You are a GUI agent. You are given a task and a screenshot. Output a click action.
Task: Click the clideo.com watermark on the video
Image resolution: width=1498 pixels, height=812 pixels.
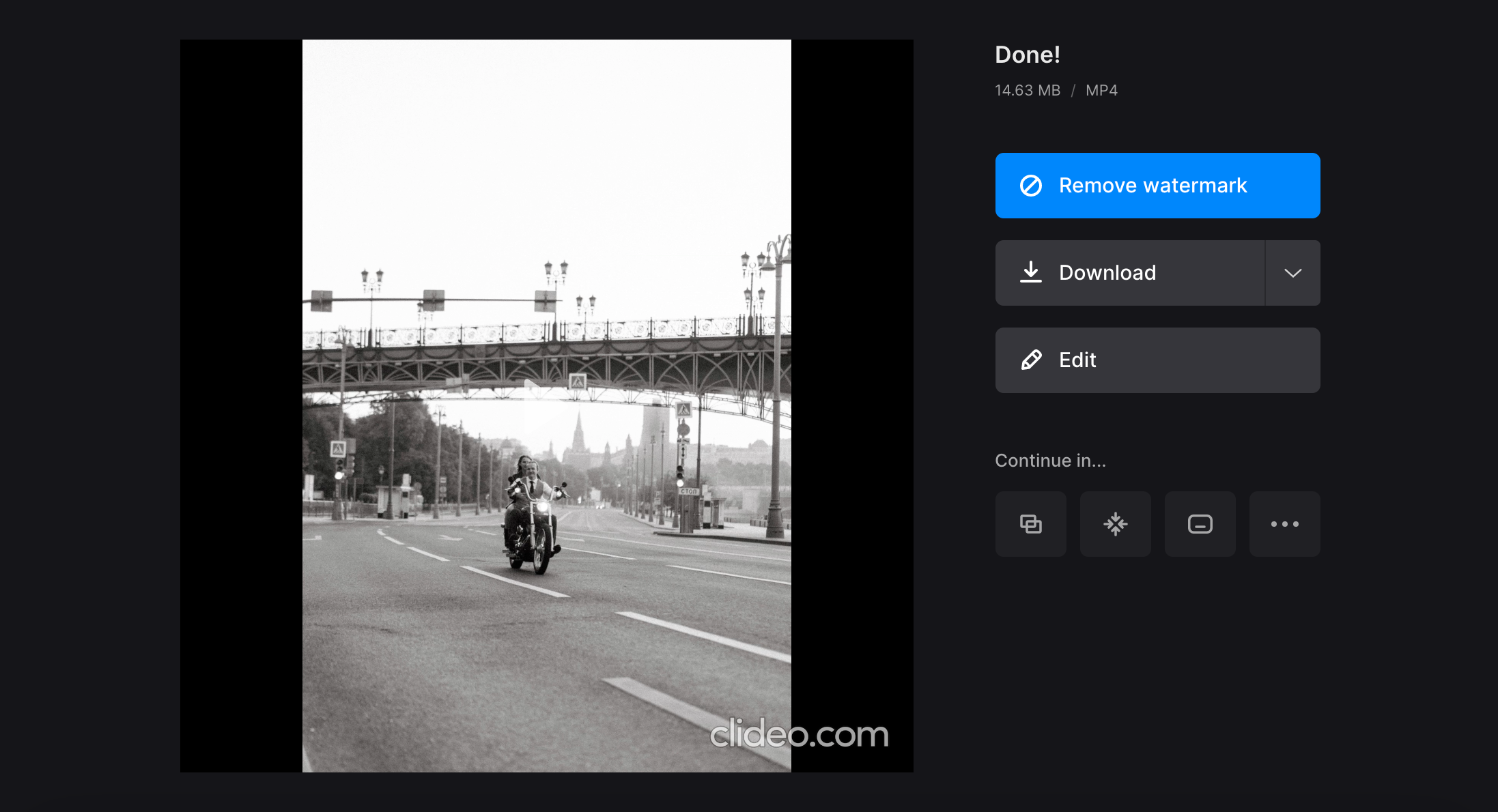[x=800, y=734]
